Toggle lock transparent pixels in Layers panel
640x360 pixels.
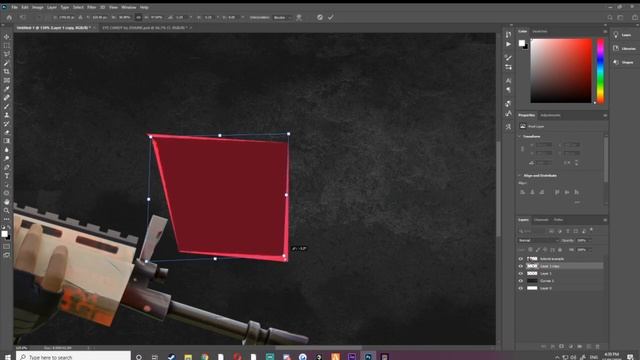click(530, 250)
